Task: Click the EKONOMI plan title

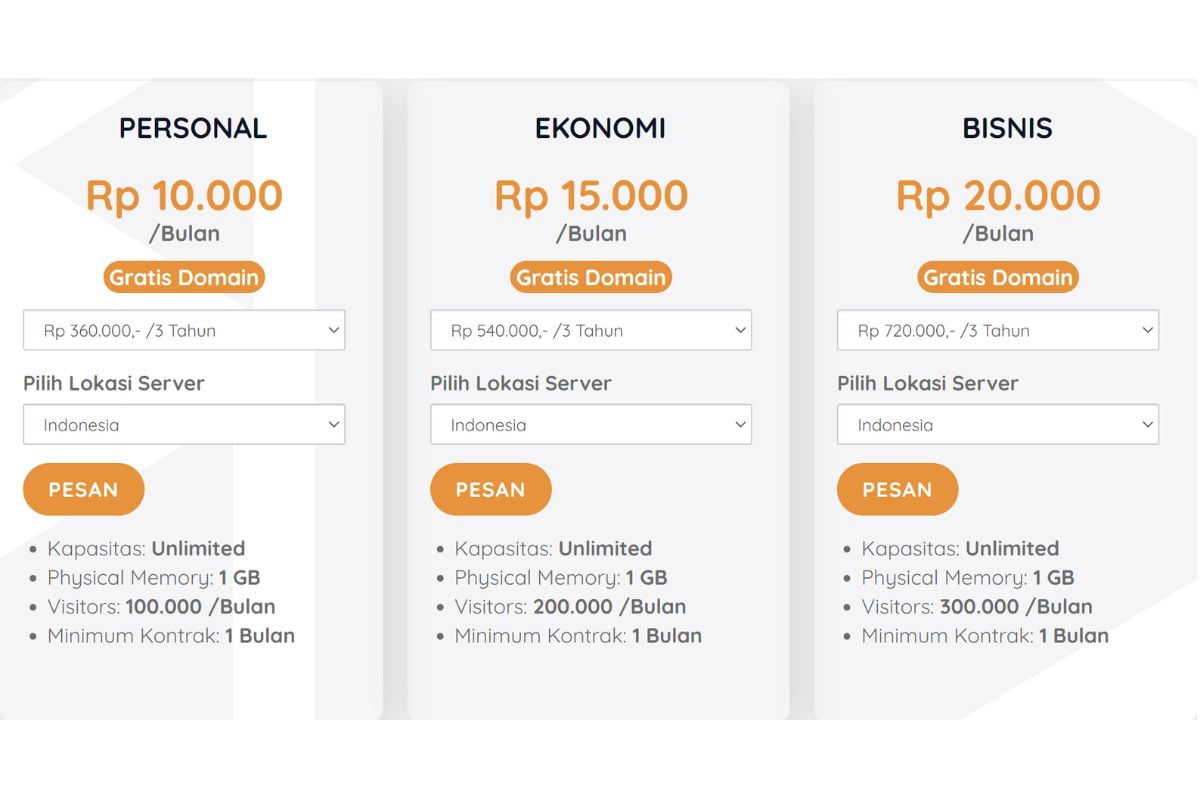Action: pos(600,127)
